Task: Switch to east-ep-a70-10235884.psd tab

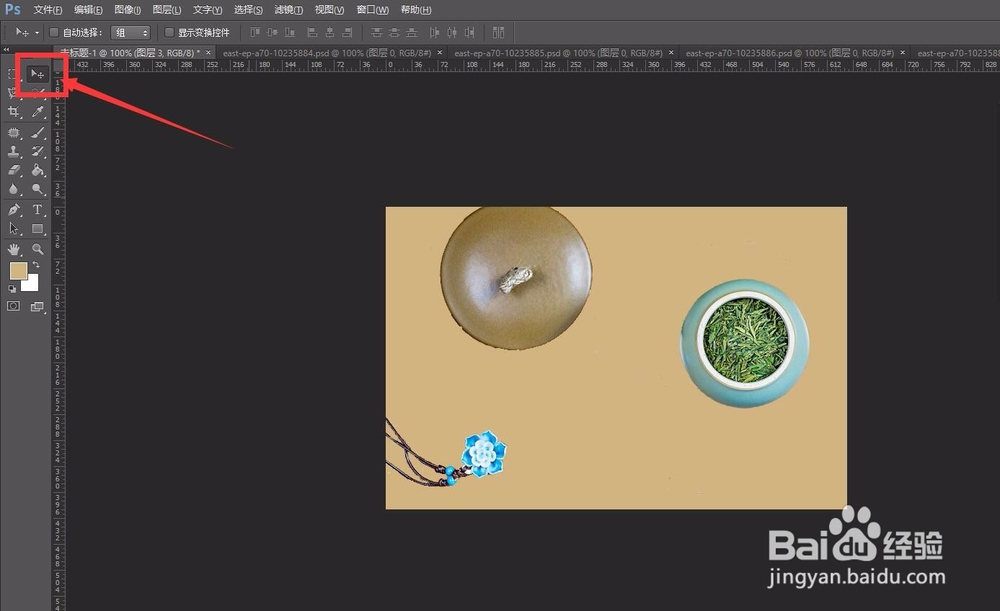Action: point(327,53)
